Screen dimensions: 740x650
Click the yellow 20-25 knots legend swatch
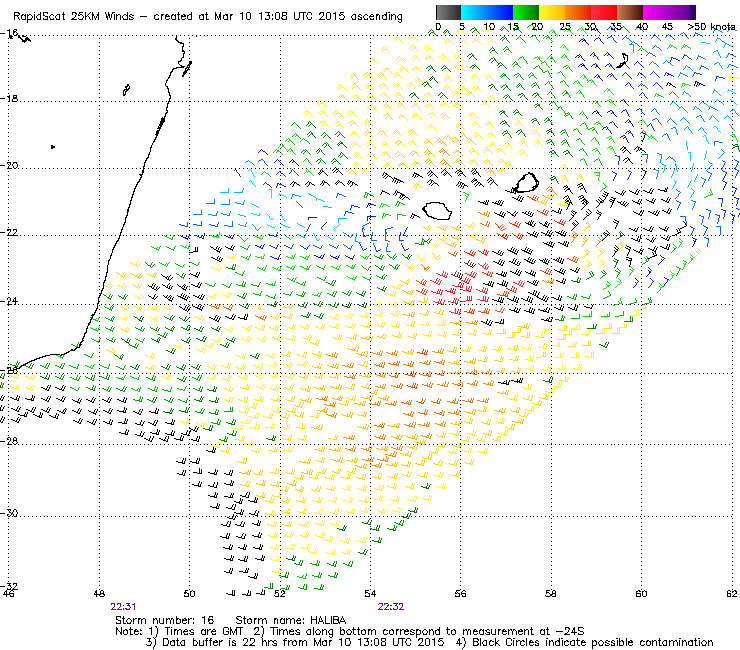point(552,12)
